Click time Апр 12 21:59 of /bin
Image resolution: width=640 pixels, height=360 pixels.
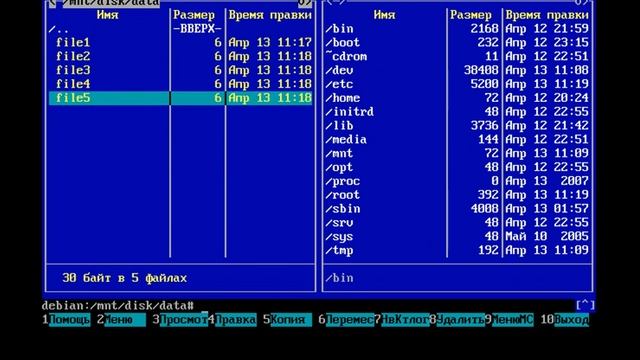pos(547,29)
